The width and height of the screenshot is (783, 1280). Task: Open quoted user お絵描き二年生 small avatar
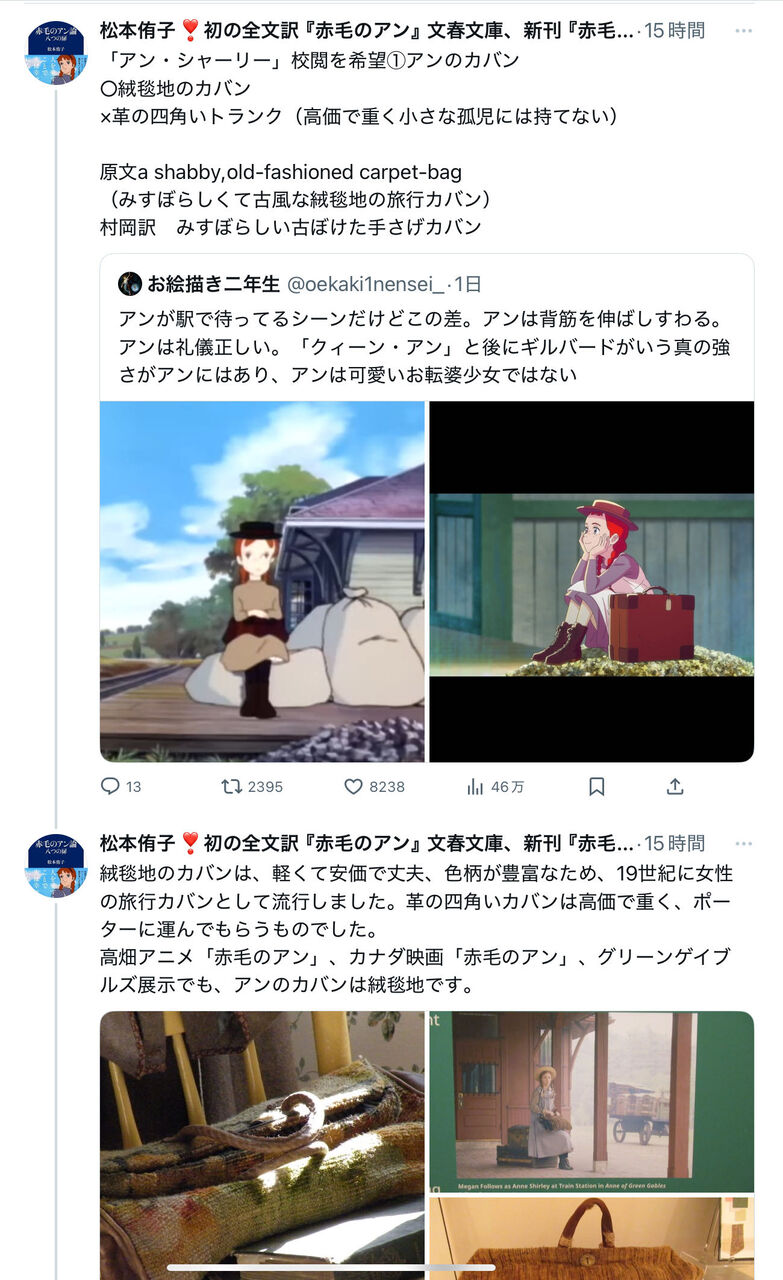130,284
